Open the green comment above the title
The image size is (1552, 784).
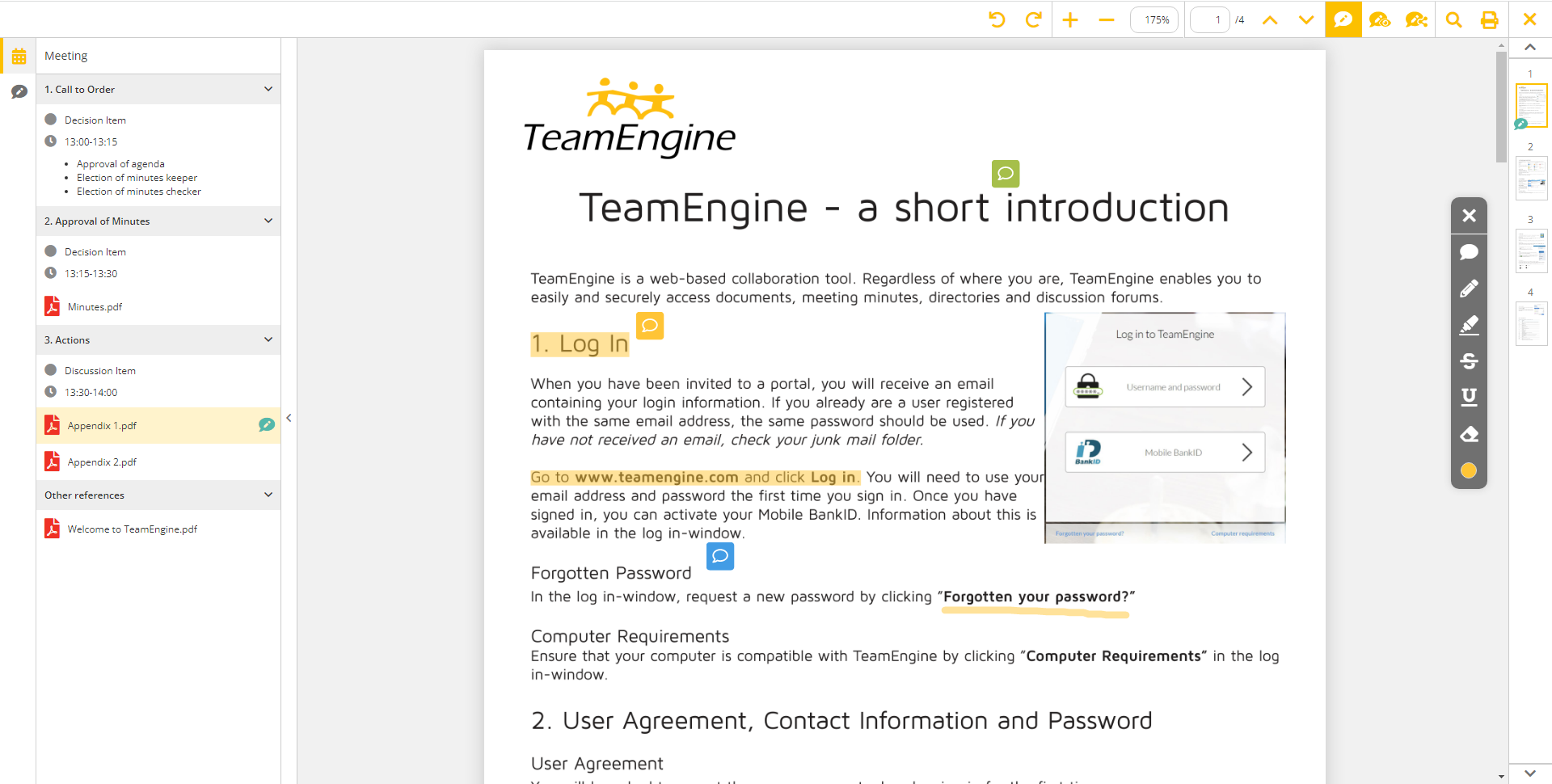pyautogui.click(x=1006, y=174)
